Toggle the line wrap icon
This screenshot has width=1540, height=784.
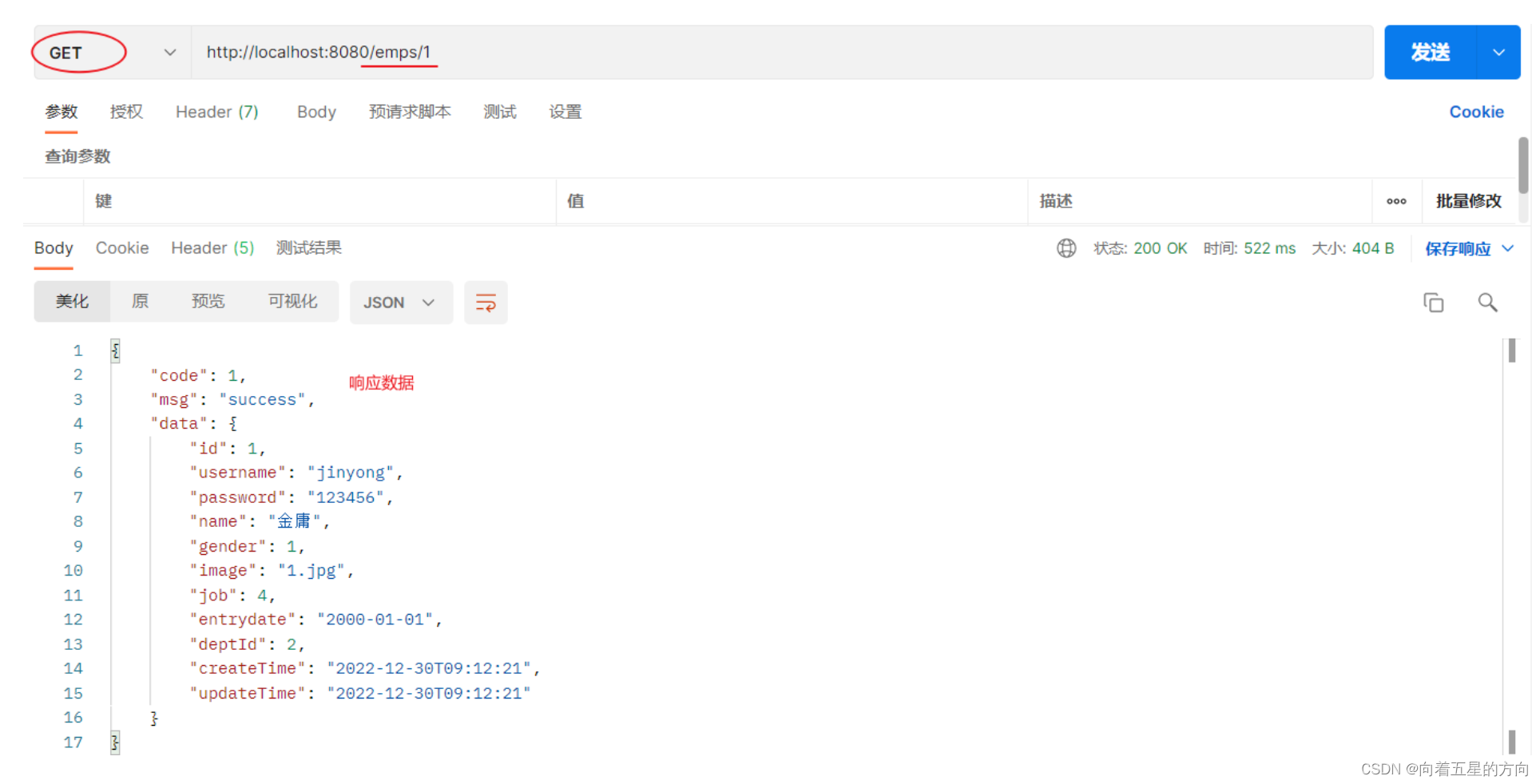486,303
